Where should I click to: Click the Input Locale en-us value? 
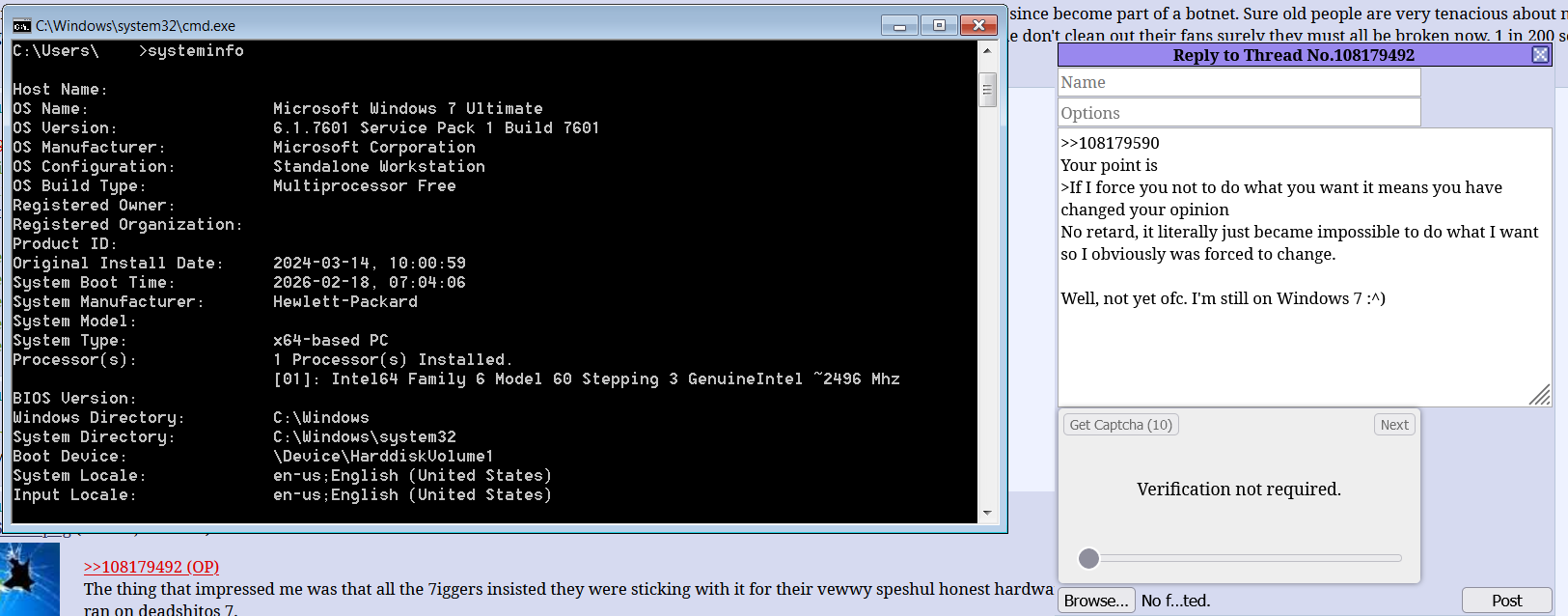click(413, 494)
